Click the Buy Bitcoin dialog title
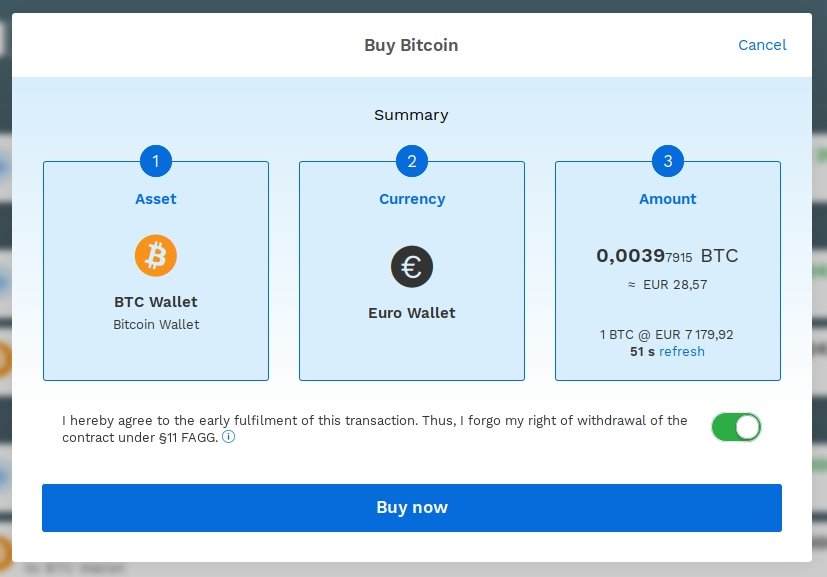 tap(411, 45)
